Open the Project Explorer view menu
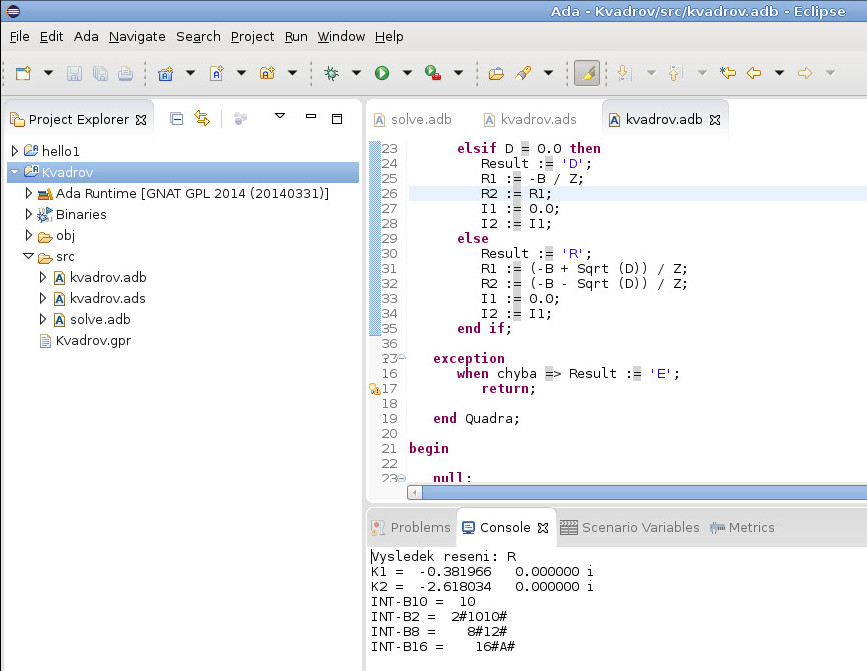 point(280,117)
